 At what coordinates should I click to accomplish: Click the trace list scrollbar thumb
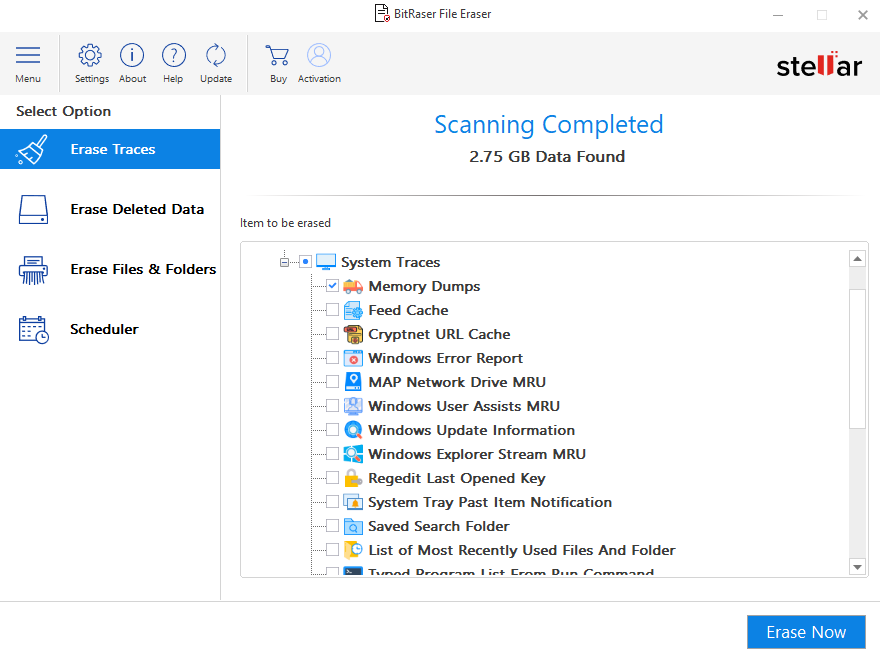tap(857, 359)
